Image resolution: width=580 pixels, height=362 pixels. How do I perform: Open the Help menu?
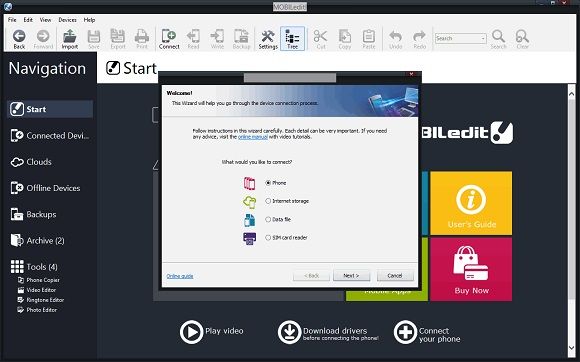pos(89,20)
